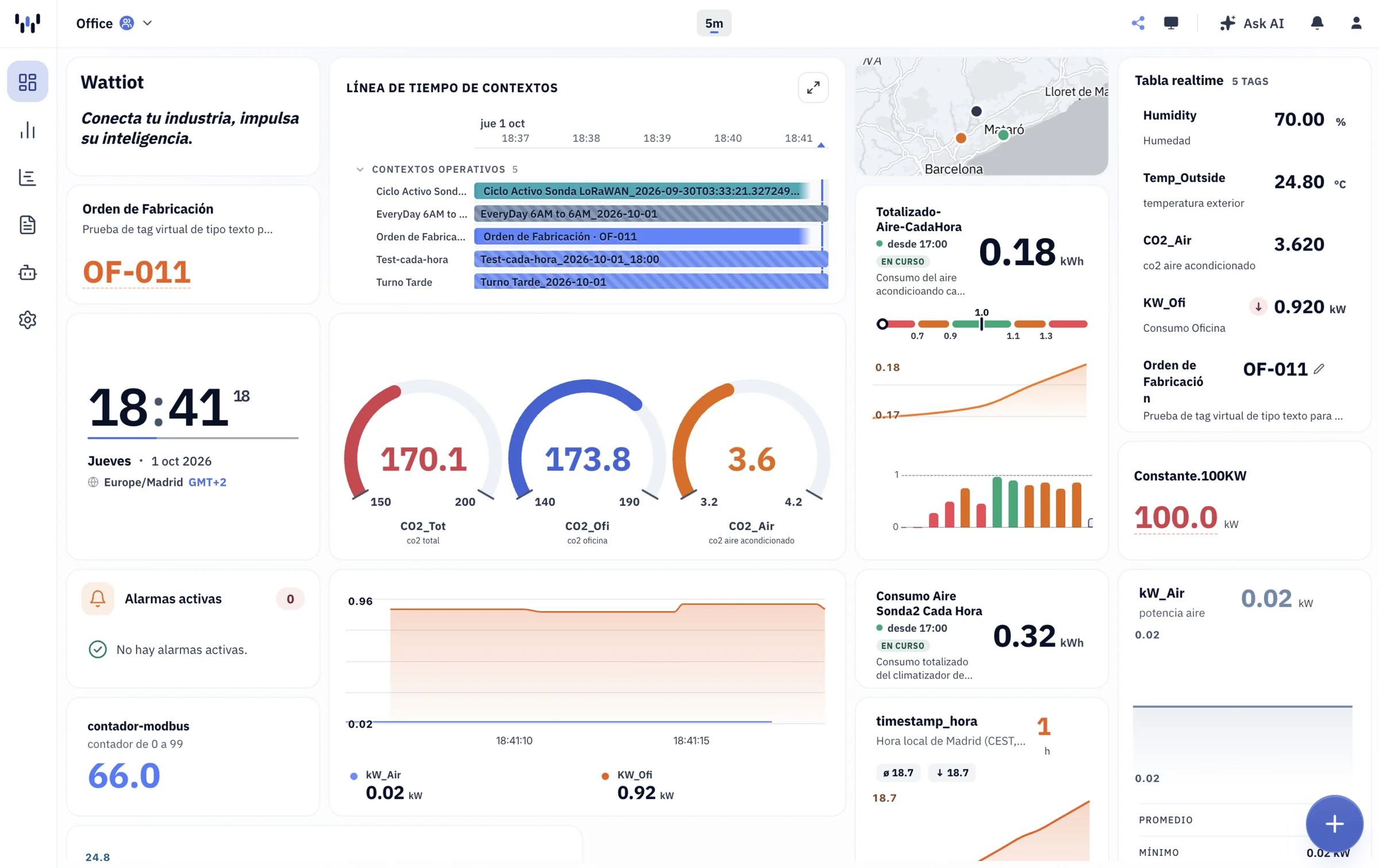Image resolution: width=1379 pixels, height=868 pixels.
Task: Select the Ciclo Activo Sonda LoRaWAN context bar
Action: (x=642, y=191)
